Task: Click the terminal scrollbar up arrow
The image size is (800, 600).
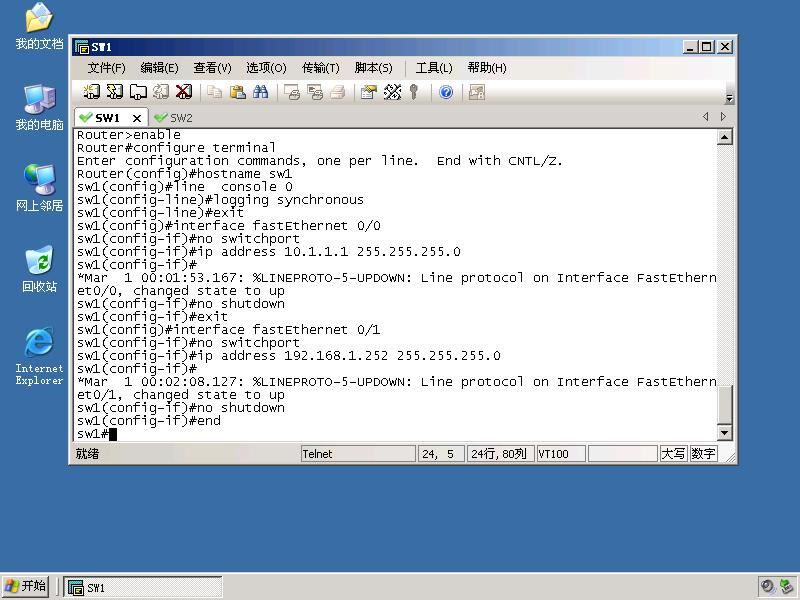Action: (725, 137)
